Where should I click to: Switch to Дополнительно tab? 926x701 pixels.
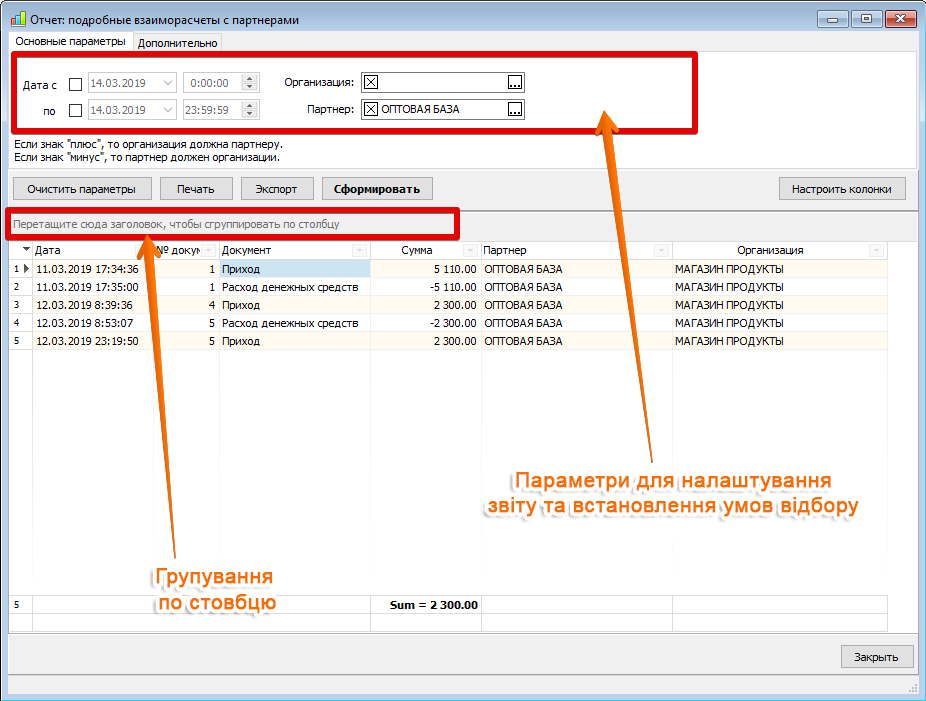177,43
